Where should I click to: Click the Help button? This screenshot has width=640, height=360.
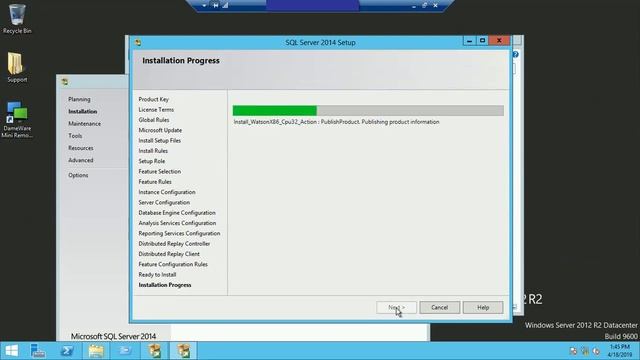(483, 307)
